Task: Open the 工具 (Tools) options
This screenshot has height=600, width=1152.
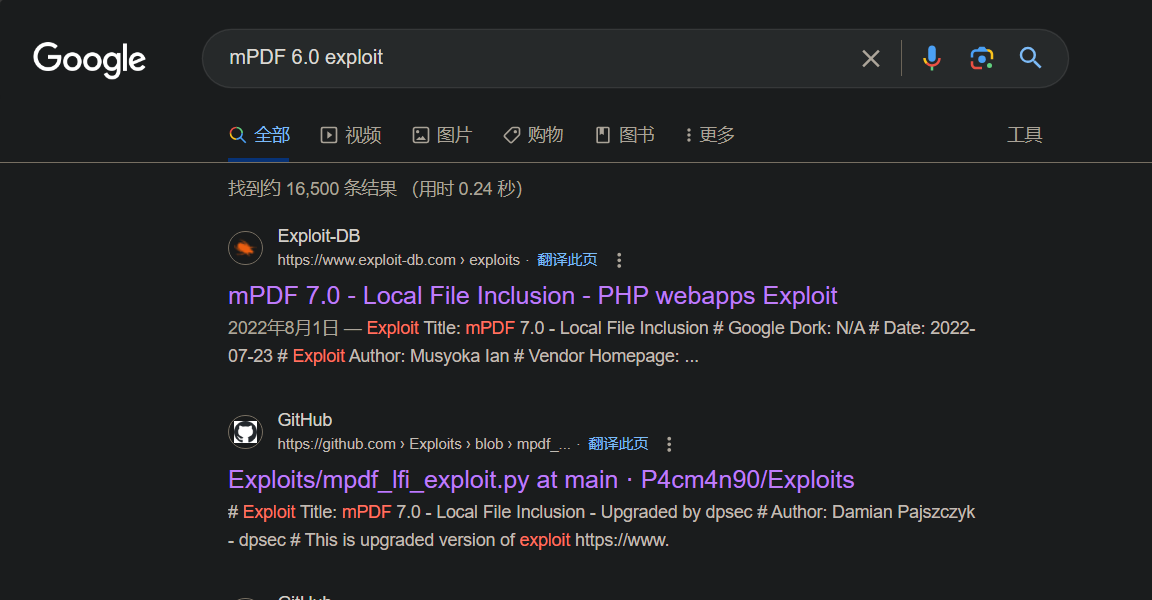Action: 1024,135
